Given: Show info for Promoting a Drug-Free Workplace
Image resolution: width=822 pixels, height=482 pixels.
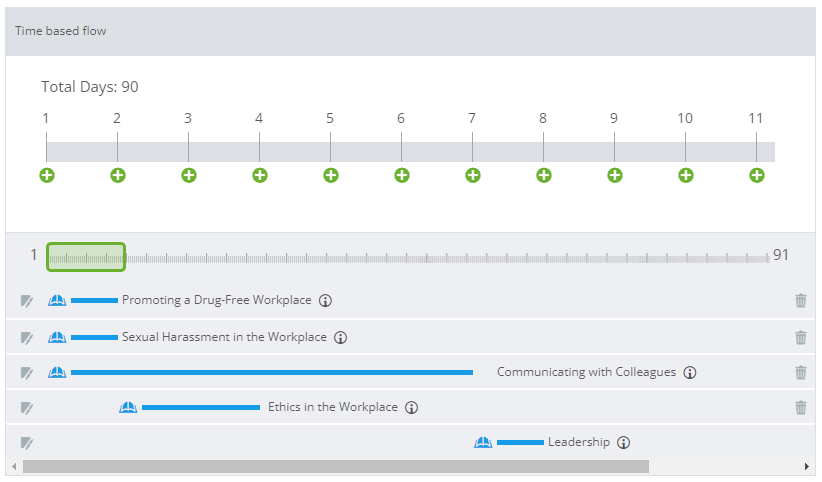Looking at the screenshot, I should coord(325,301).
